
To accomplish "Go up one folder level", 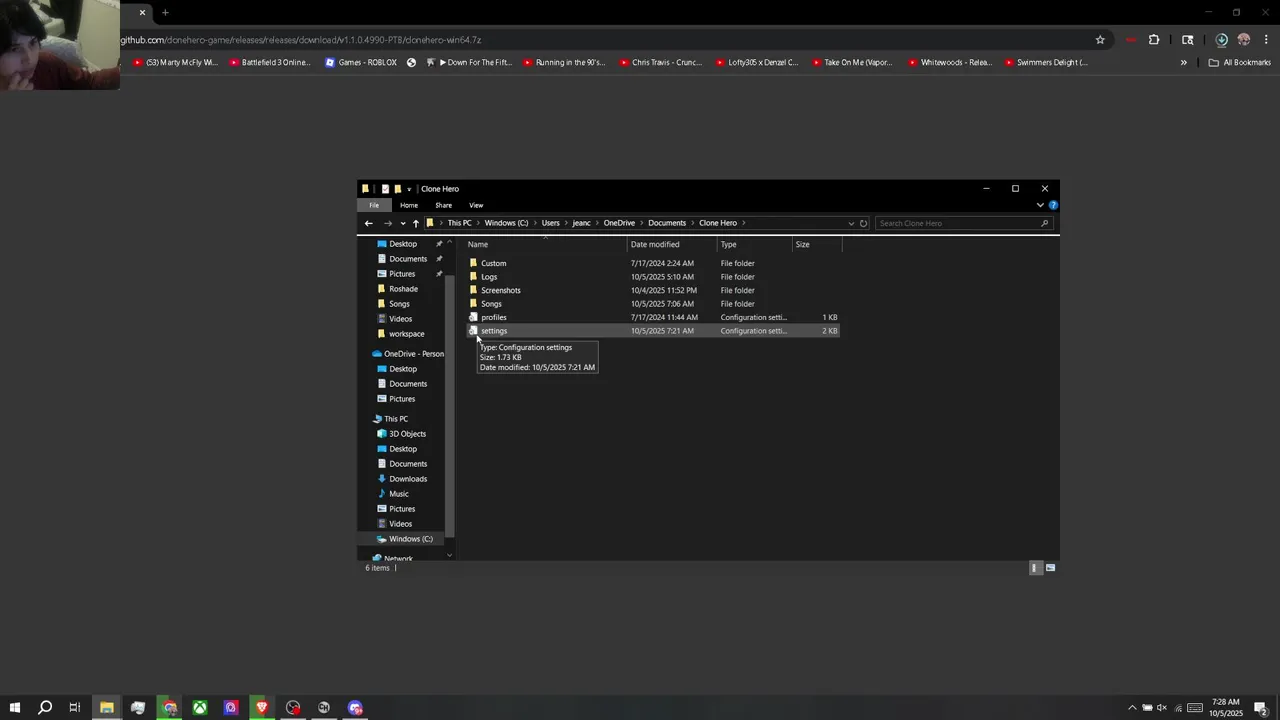I will point(416,223).
